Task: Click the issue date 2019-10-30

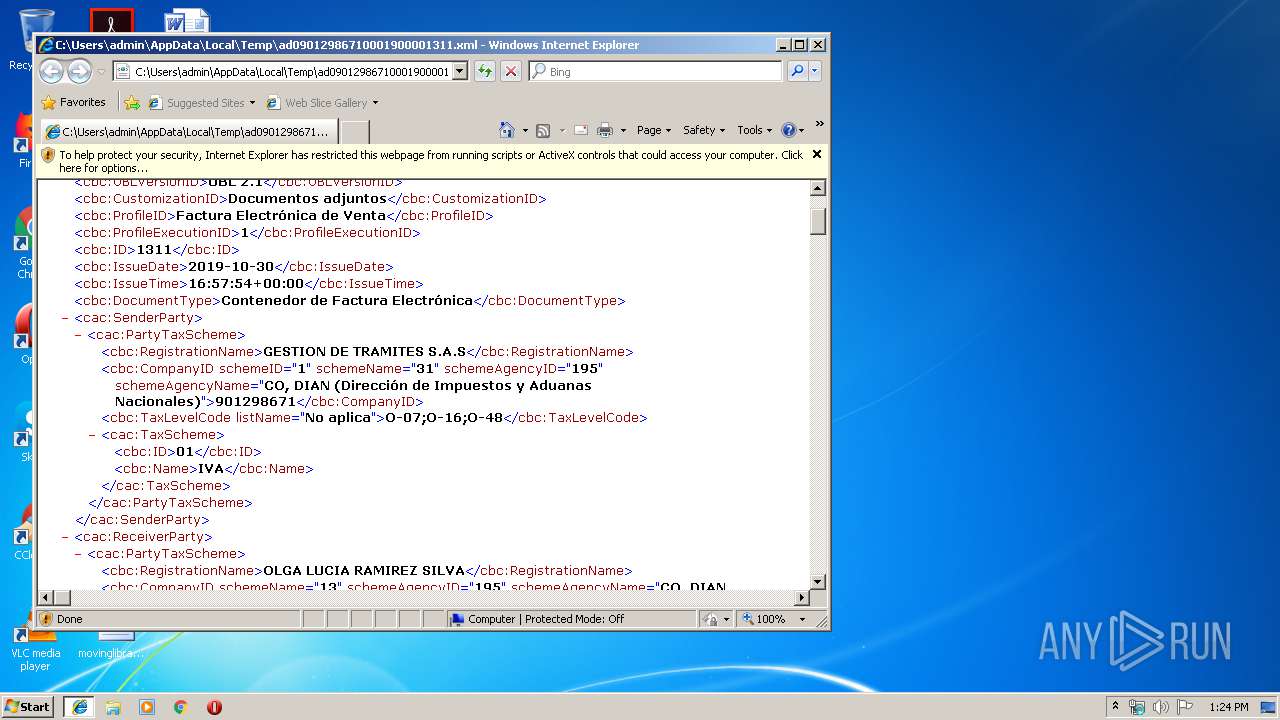Action: click(x=231, y=267)
